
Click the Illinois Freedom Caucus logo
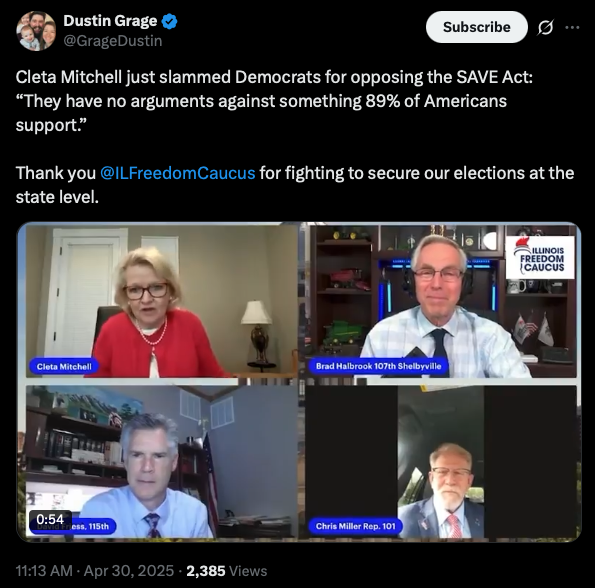click(x=540, y=257)
